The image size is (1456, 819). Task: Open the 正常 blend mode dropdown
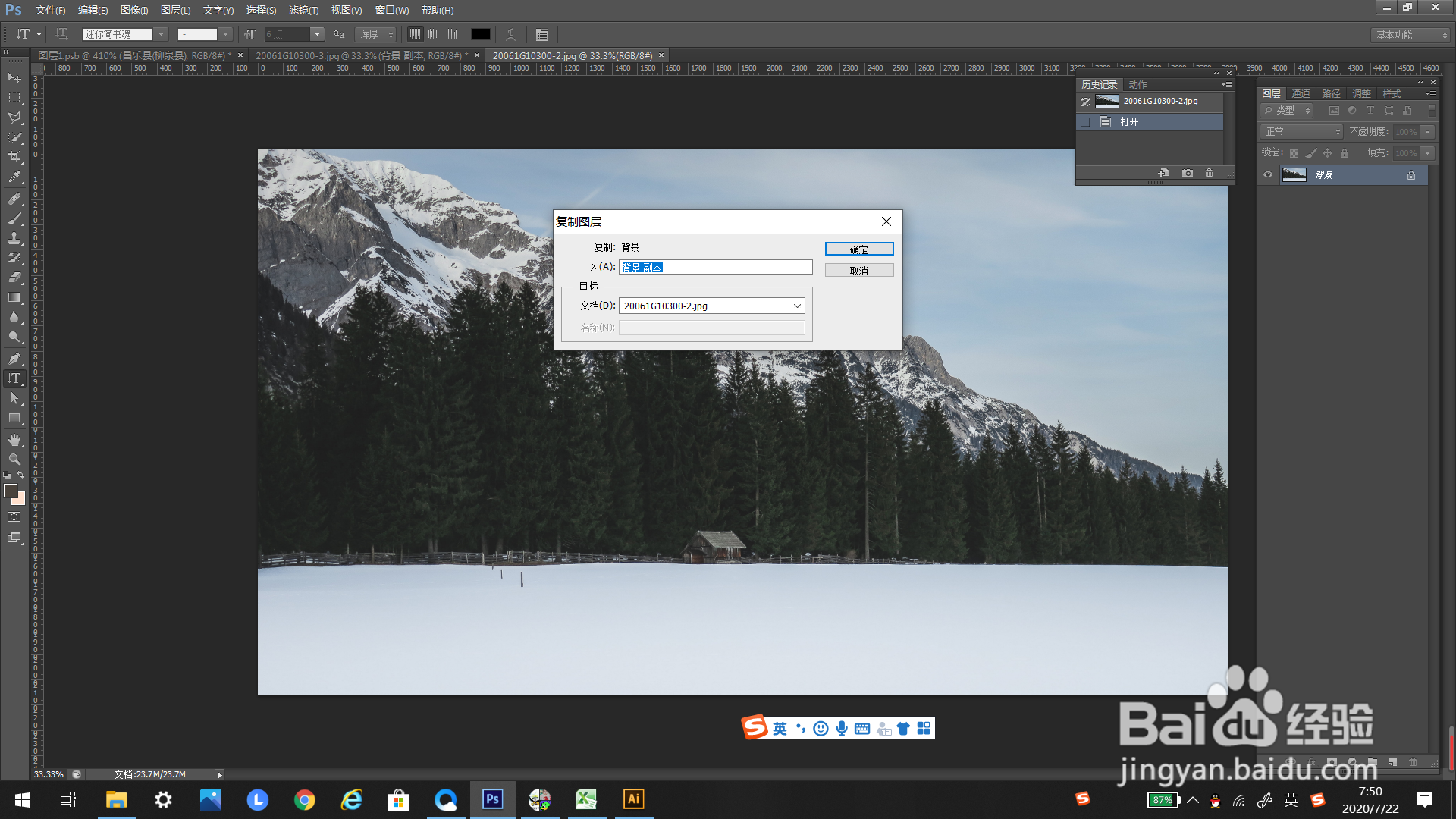tap(1302, 132)
